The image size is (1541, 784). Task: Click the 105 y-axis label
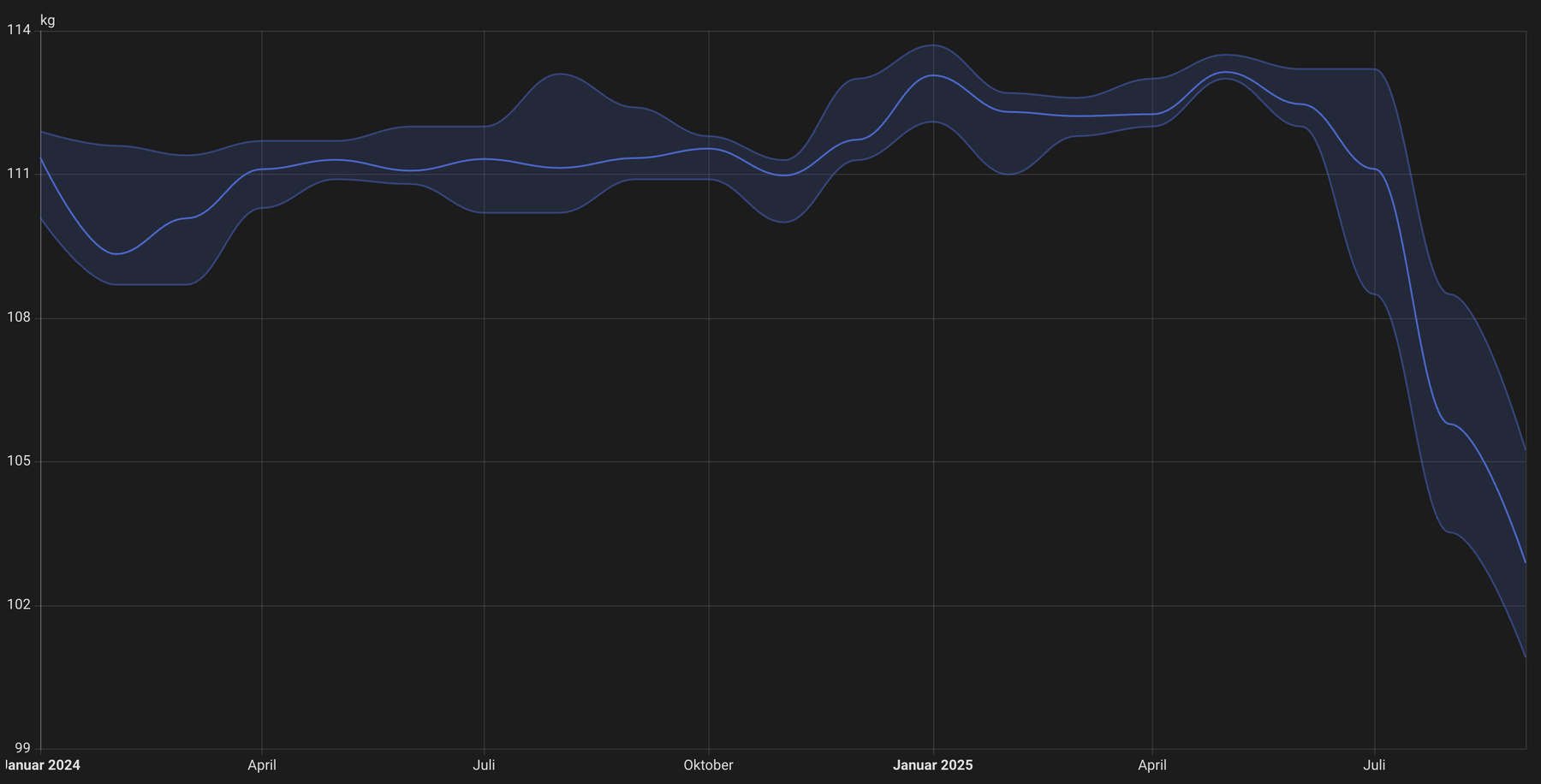(x=19, y=461)
